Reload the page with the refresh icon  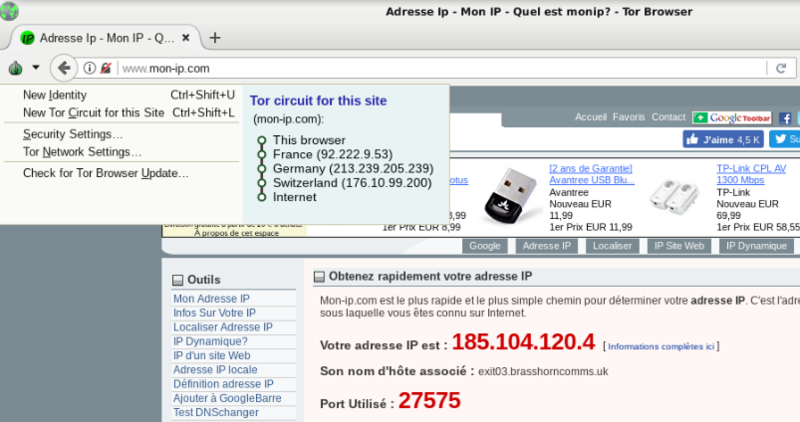(781, 68)
